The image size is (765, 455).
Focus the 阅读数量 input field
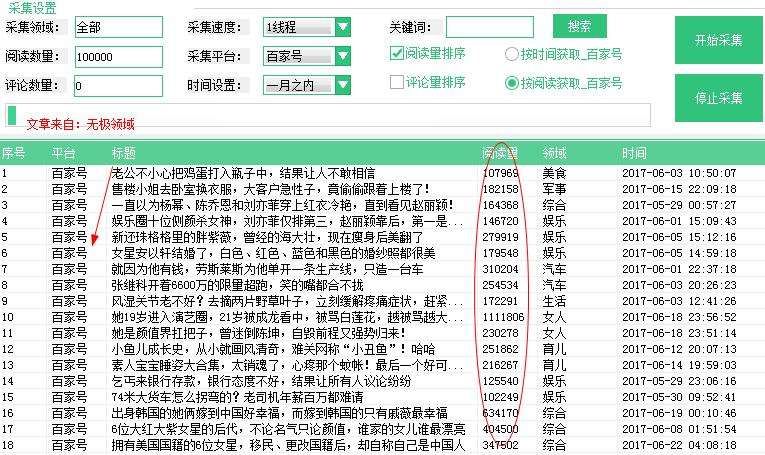[x=119, y=57]
